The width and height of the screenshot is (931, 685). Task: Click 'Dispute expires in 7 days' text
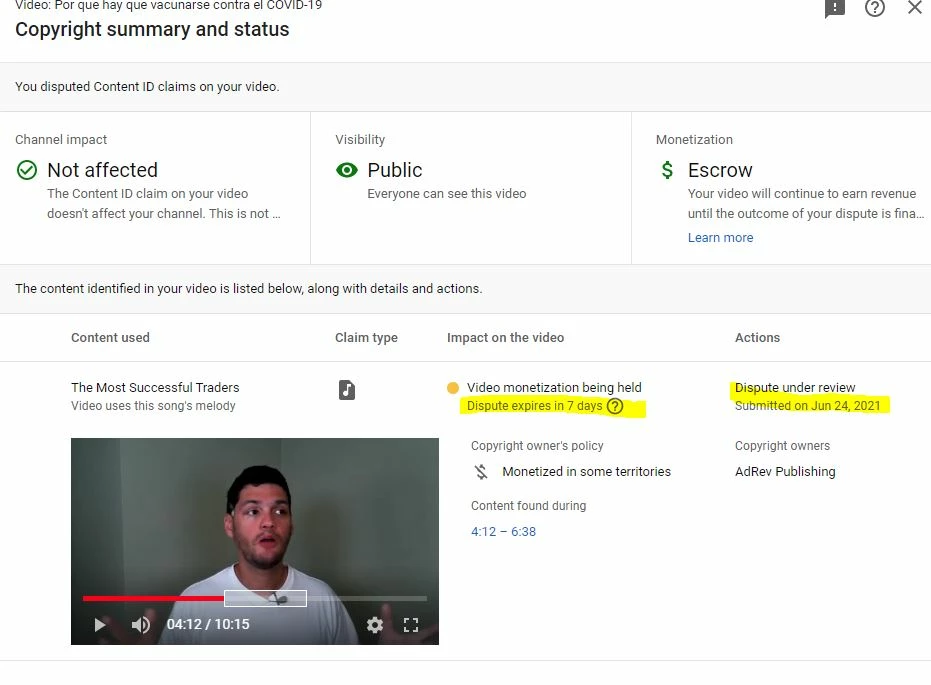(x=534, y=406)
